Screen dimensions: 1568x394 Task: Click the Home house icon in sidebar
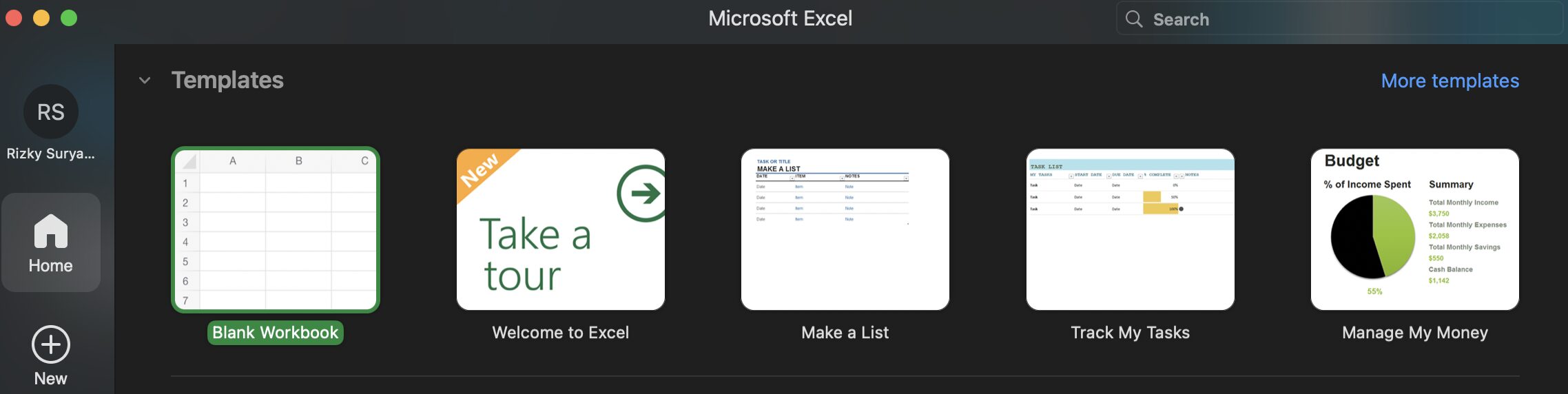pyautogui.click(x=50, y=231)
